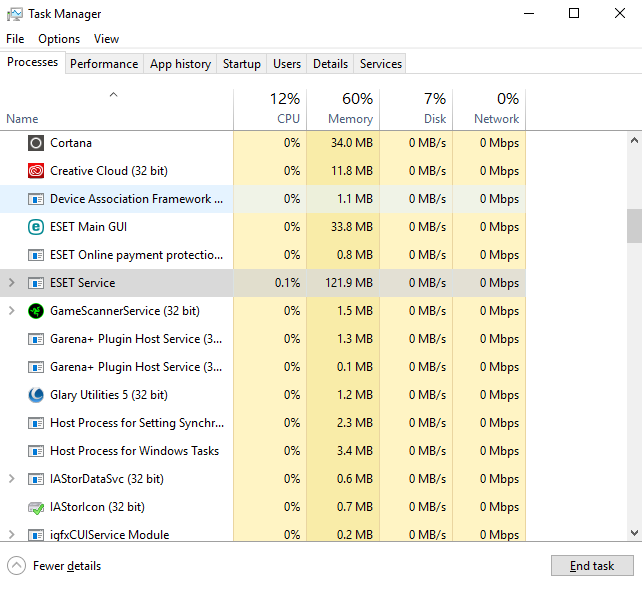Click the scrollbar down arrow
The width and height of the screenshot is (642, 589).
(634, 533)
